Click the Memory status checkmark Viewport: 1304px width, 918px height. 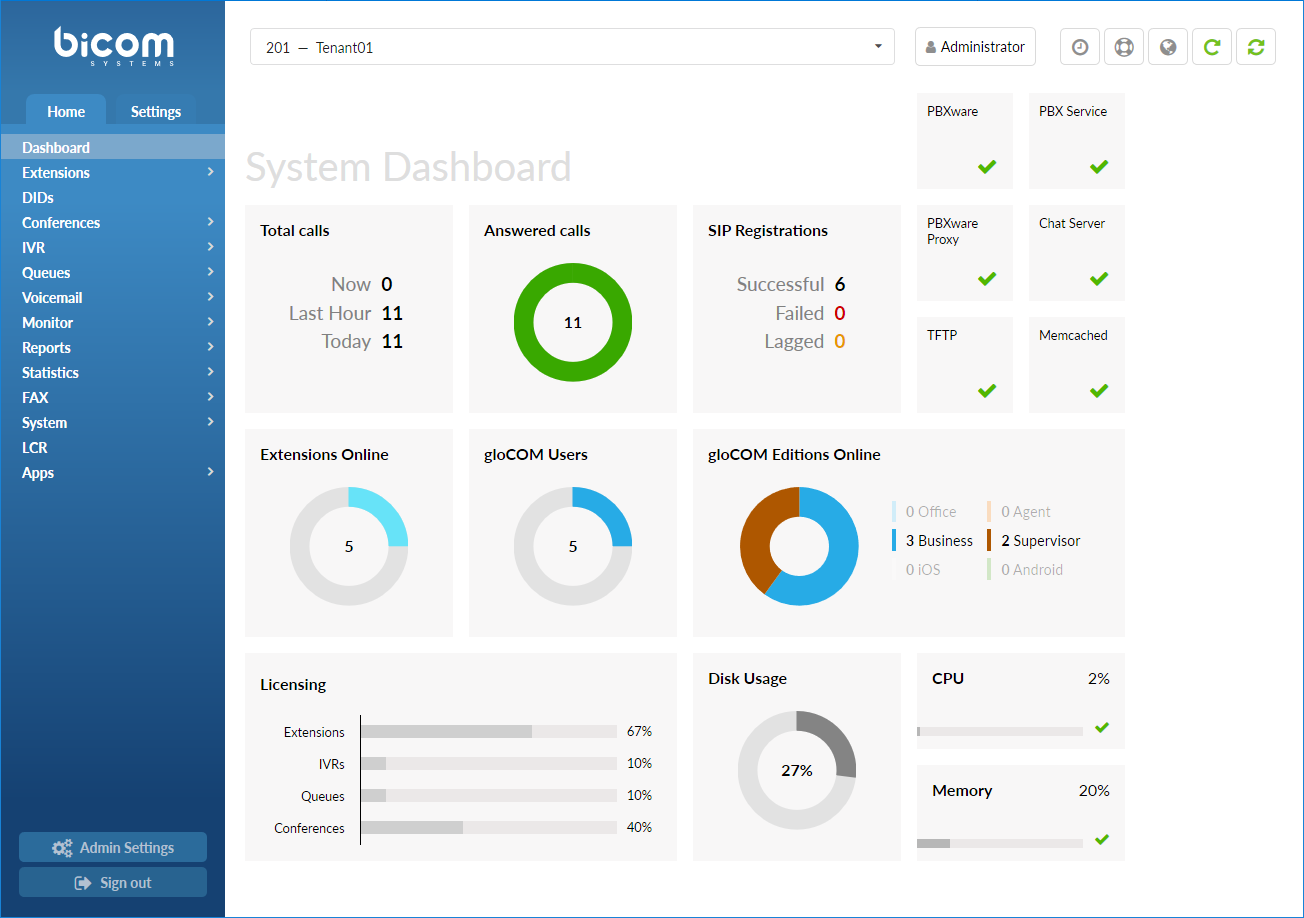(x=1102, y=840)
